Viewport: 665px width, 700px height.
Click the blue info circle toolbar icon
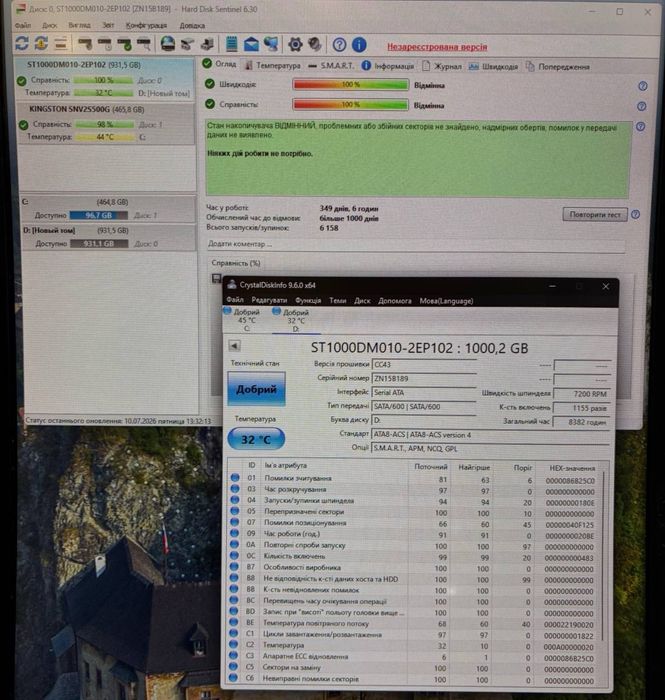coord(359,45)
